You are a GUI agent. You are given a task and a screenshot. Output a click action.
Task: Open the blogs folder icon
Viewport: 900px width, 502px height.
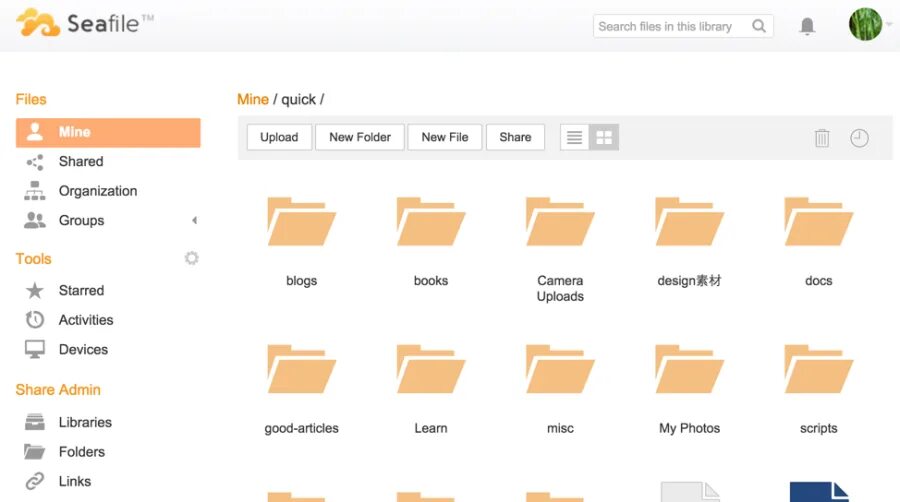301,221
